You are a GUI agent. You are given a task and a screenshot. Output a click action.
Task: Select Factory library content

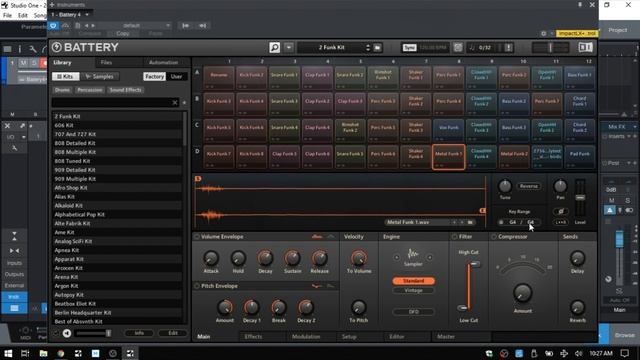coord(154,76)
